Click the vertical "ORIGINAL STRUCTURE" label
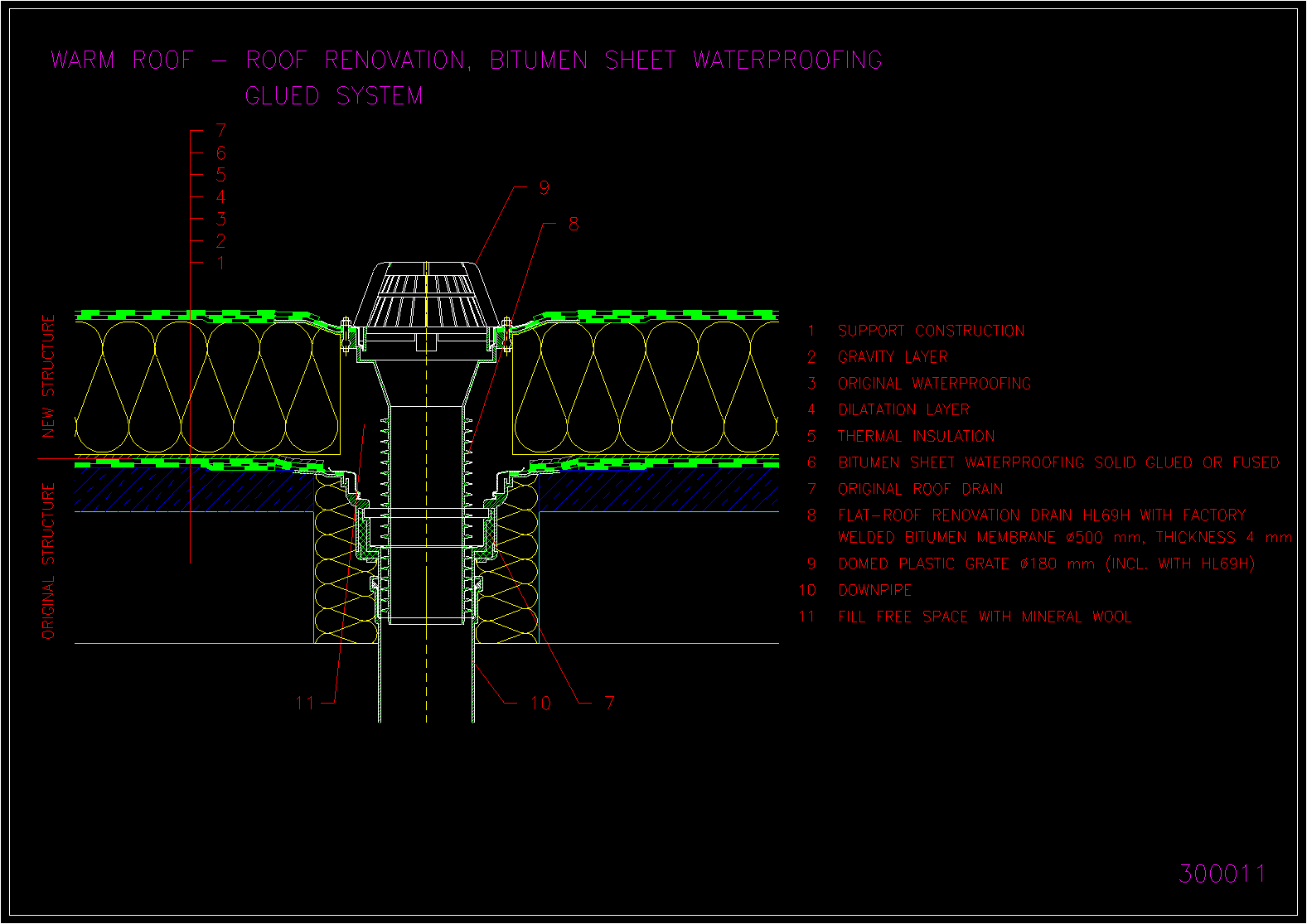The height and width of the screenshot is (924, 1307). [48, 561]
